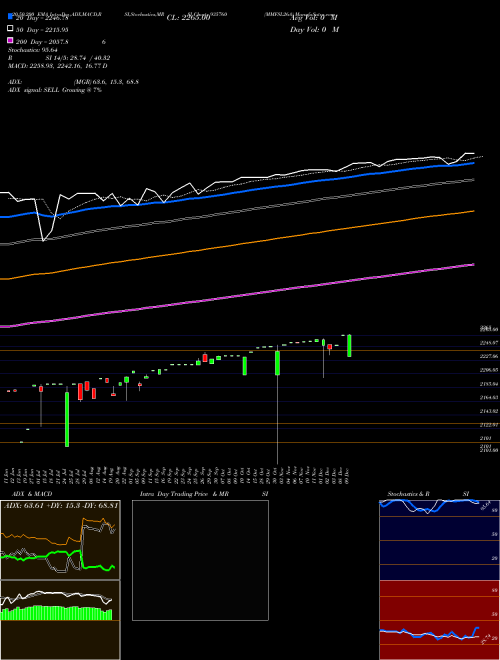The width and height of the screenshot is (500, 660).
Task: Click the magenta 200 Day legend swatch
Action: 10,41
